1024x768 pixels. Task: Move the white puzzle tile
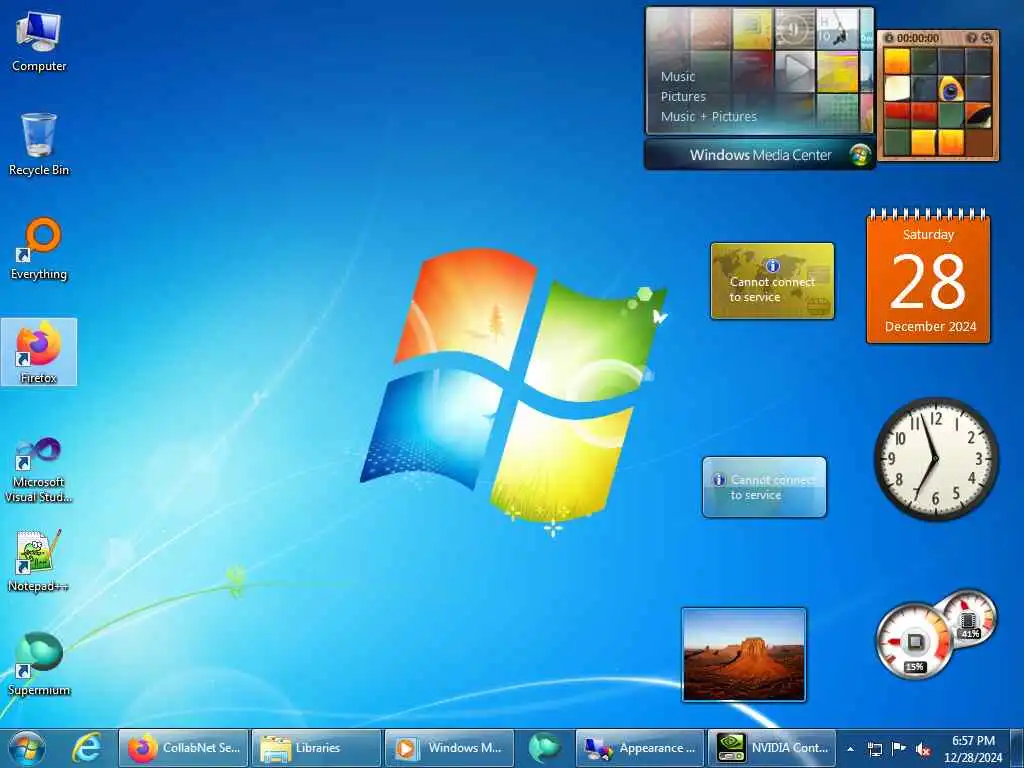tap(897, 89)
